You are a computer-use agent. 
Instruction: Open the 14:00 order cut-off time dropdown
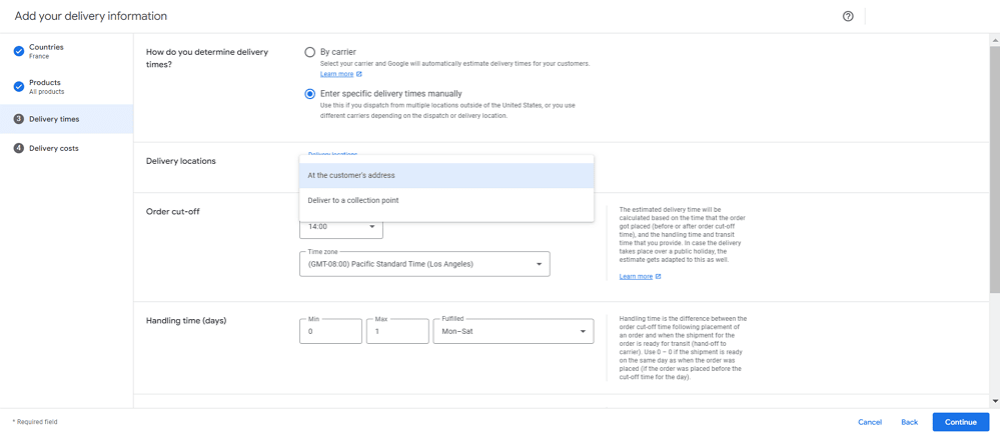pos(340,228)
